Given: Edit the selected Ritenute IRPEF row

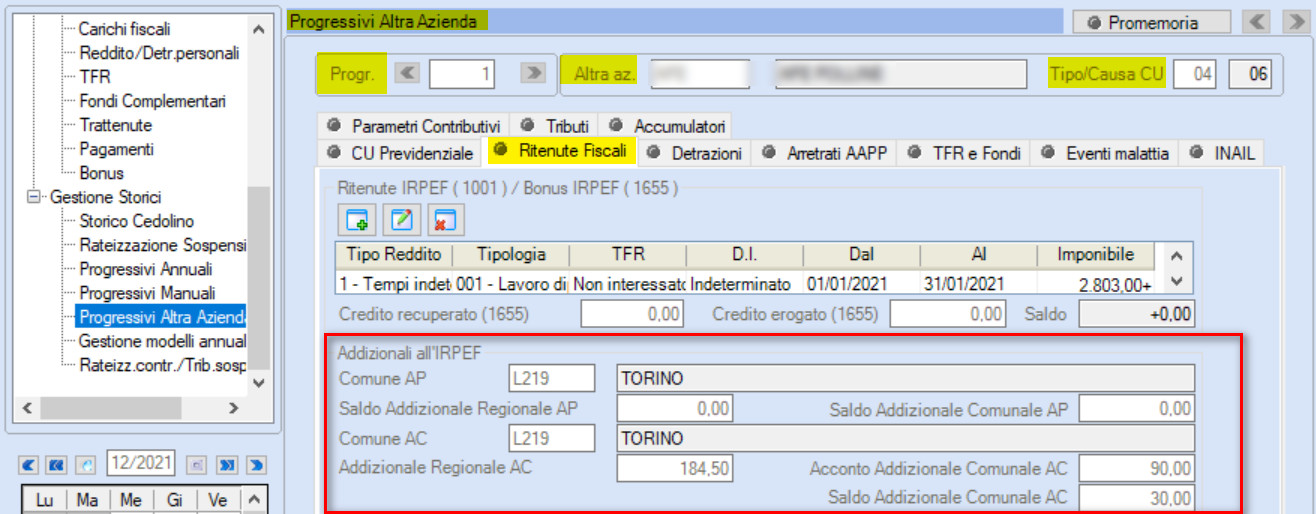Looking at the screenshot, I should (400, 218).
